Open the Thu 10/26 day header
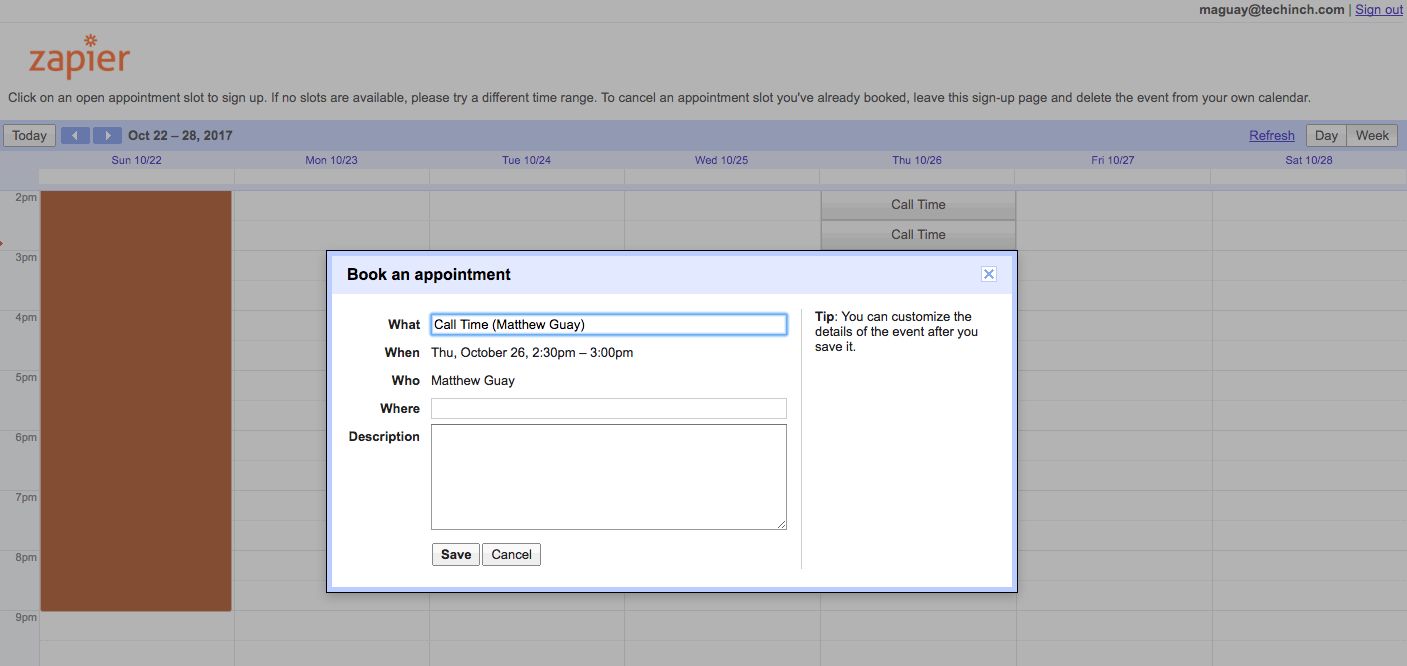 [917, 160]
